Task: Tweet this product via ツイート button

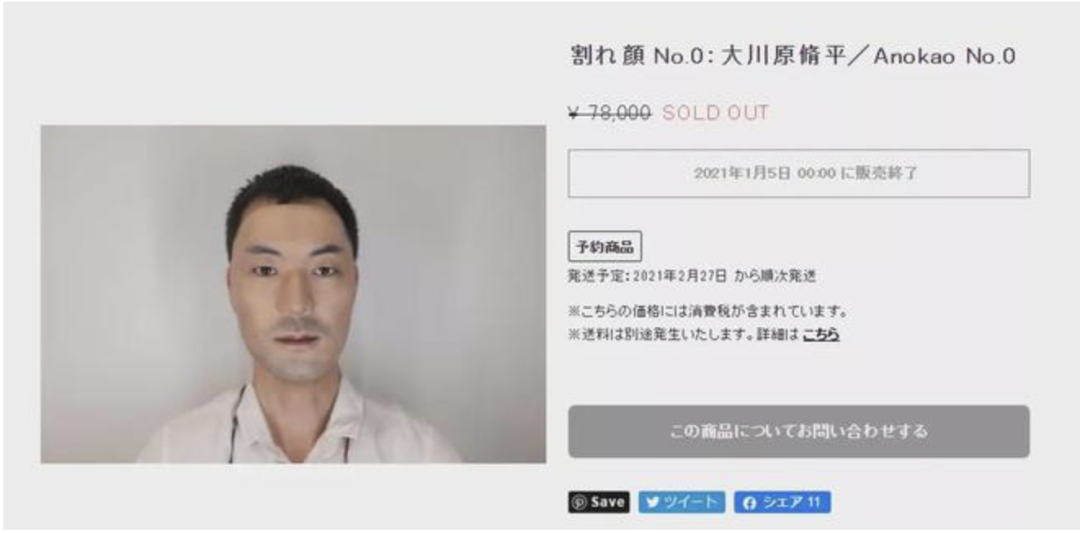Action: pyautogui.click(x=681, y=502)
